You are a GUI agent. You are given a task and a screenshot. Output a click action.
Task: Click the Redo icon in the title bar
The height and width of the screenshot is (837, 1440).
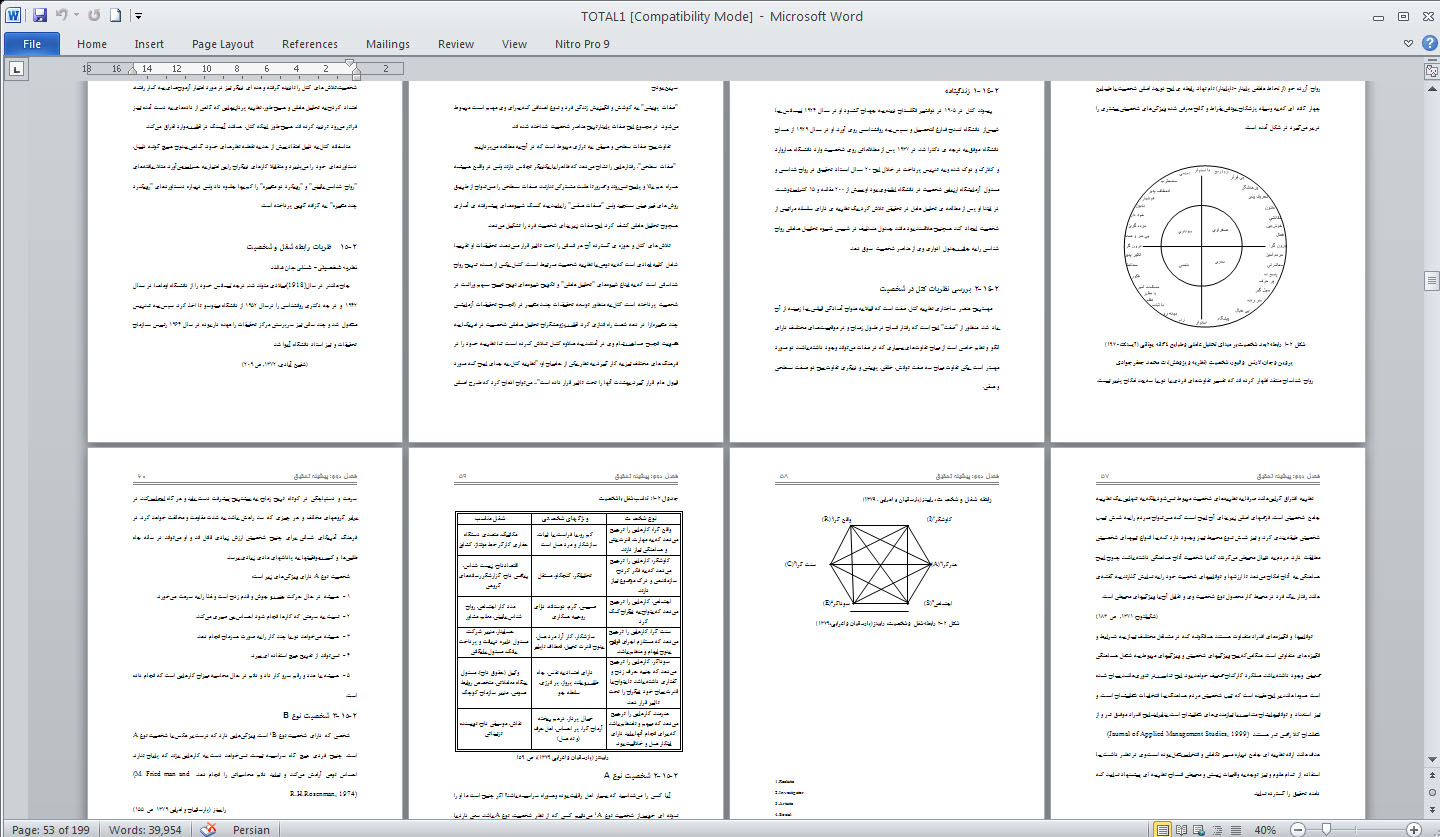coord(94,16)
